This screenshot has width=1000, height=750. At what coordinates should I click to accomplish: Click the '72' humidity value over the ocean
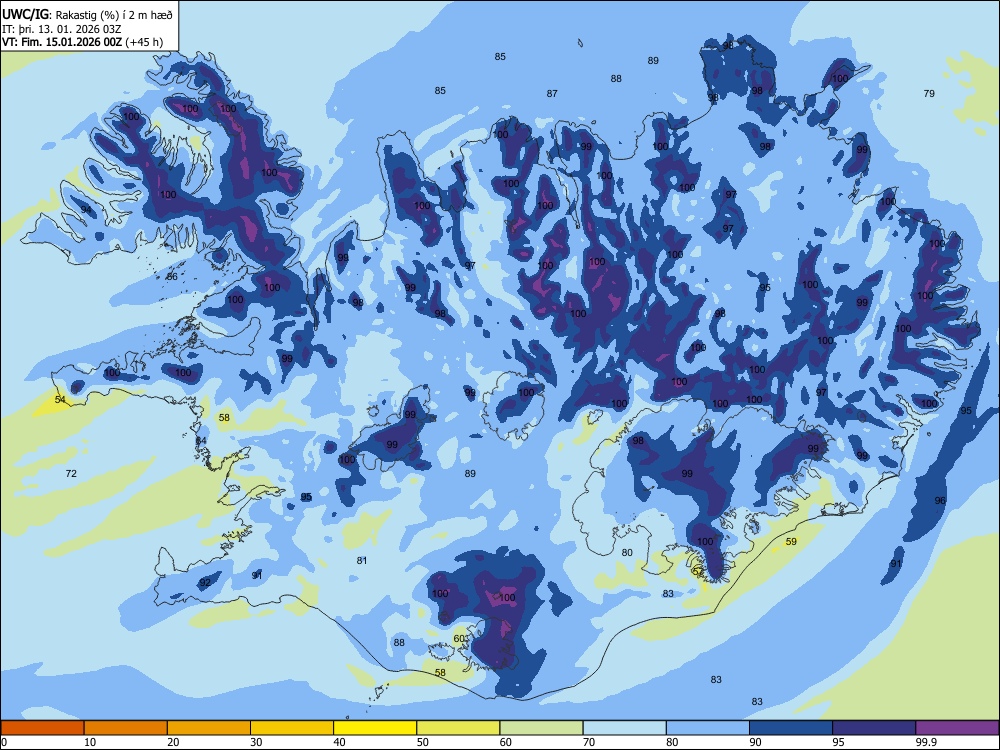click(x=71, y=473)
